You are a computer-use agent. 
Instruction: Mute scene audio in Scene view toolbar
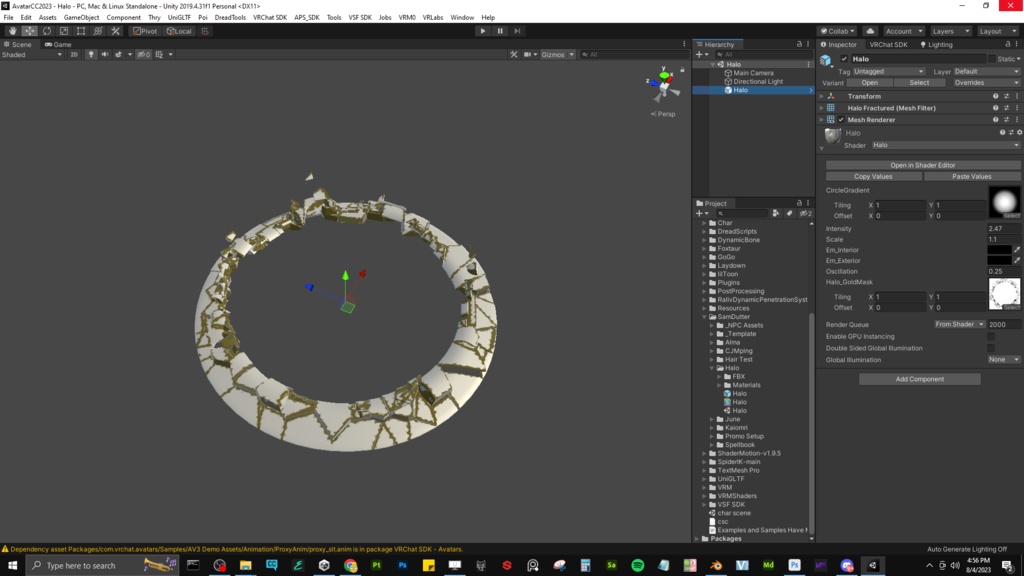pos(105,55)
